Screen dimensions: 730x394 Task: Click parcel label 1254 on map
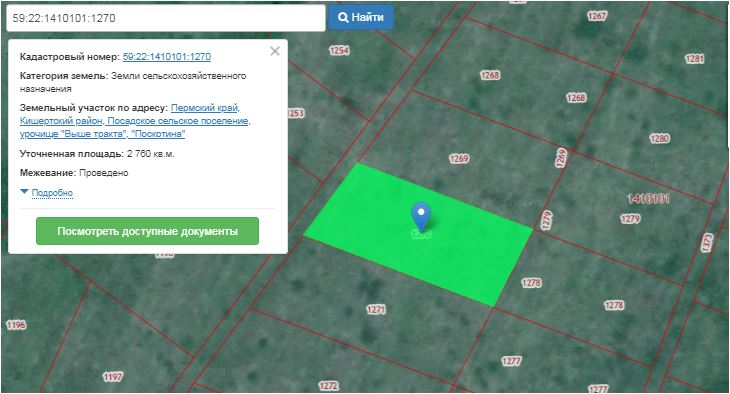click(x=339, y=50)
